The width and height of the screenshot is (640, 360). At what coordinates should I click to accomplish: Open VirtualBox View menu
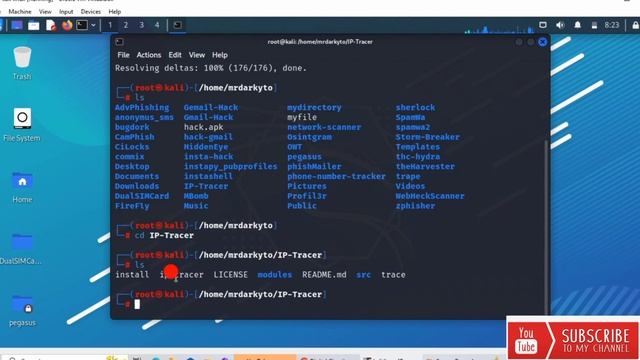coord(45,11)
